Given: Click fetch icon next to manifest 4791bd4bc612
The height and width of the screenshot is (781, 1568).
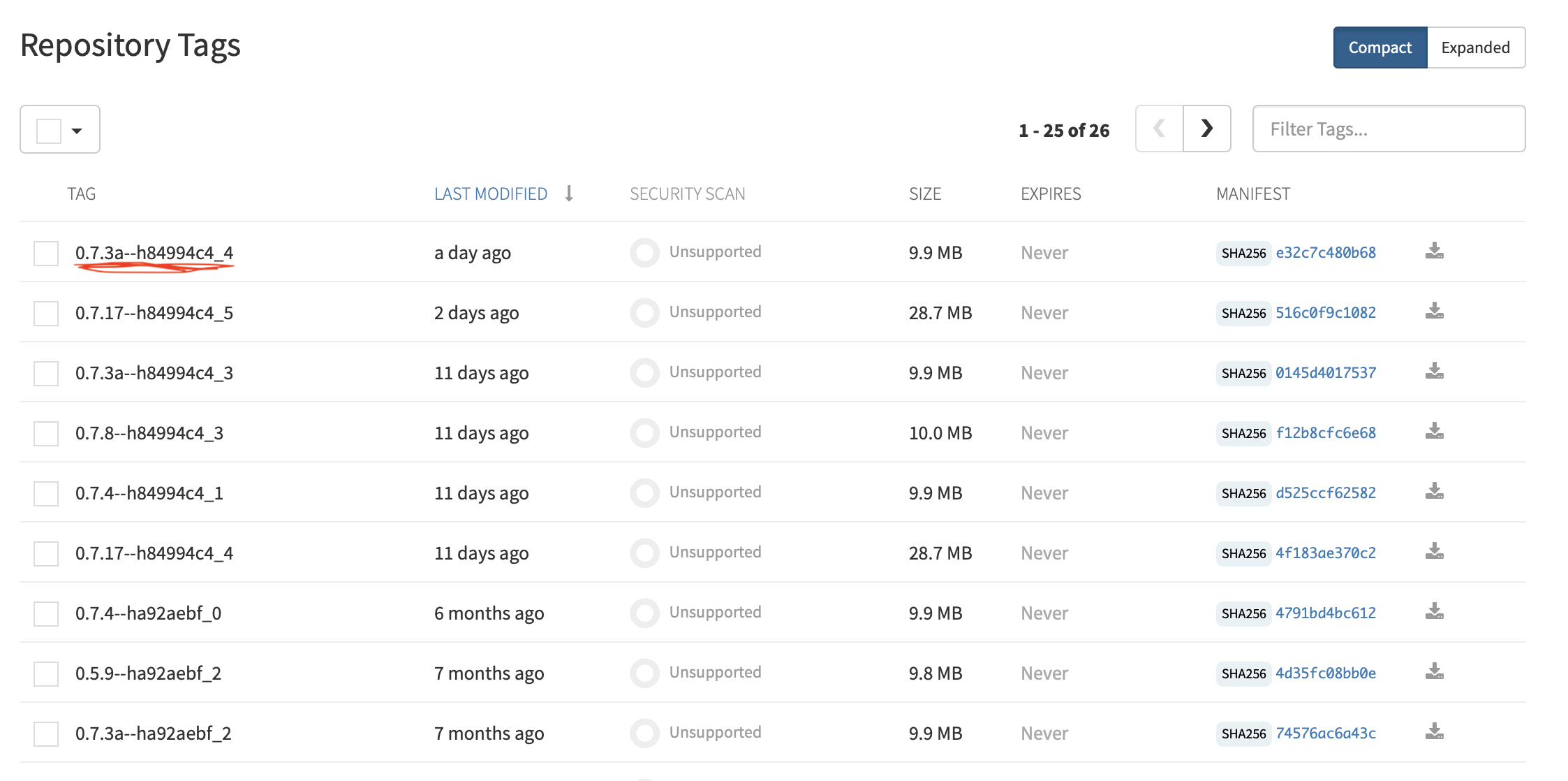Looking at the screenshot, I should [x=1434, y=612].
